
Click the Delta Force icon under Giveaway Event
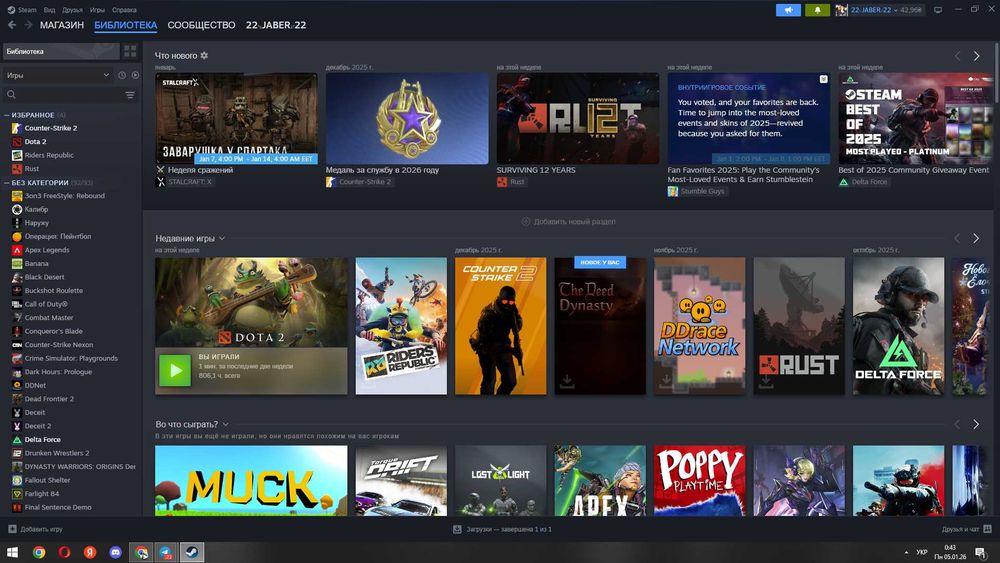click(x=844, y=182)
